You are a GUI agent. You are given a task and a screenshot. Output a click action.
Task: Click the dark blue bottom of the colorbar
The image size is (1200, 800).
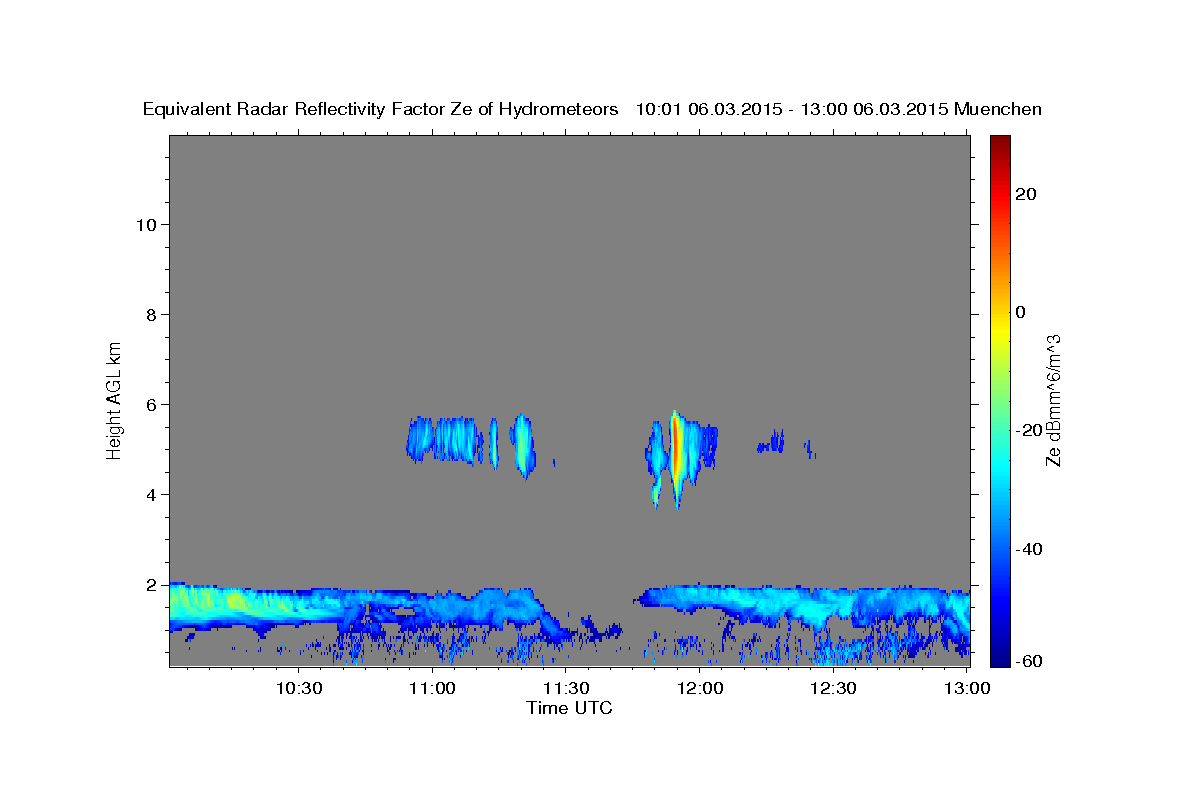tap(999, 655)
